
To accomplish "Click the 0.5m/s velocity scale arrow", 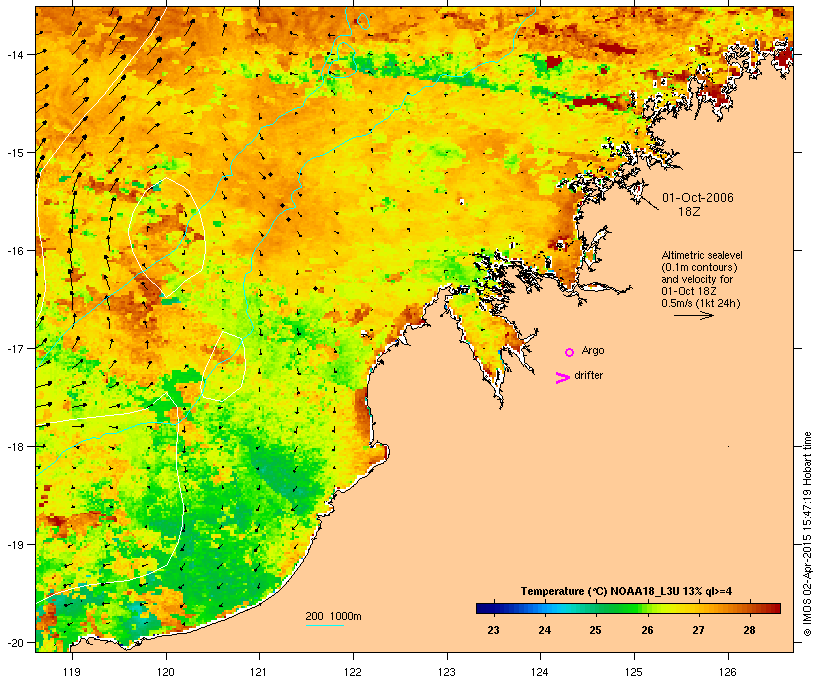I will (x=693, y=315).
